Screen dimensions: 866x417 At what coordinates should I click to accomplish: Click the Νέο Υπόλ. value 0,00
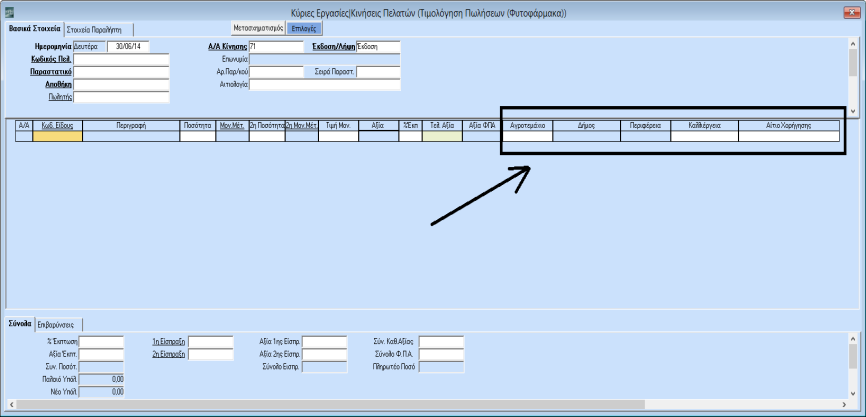click(102, 392)
